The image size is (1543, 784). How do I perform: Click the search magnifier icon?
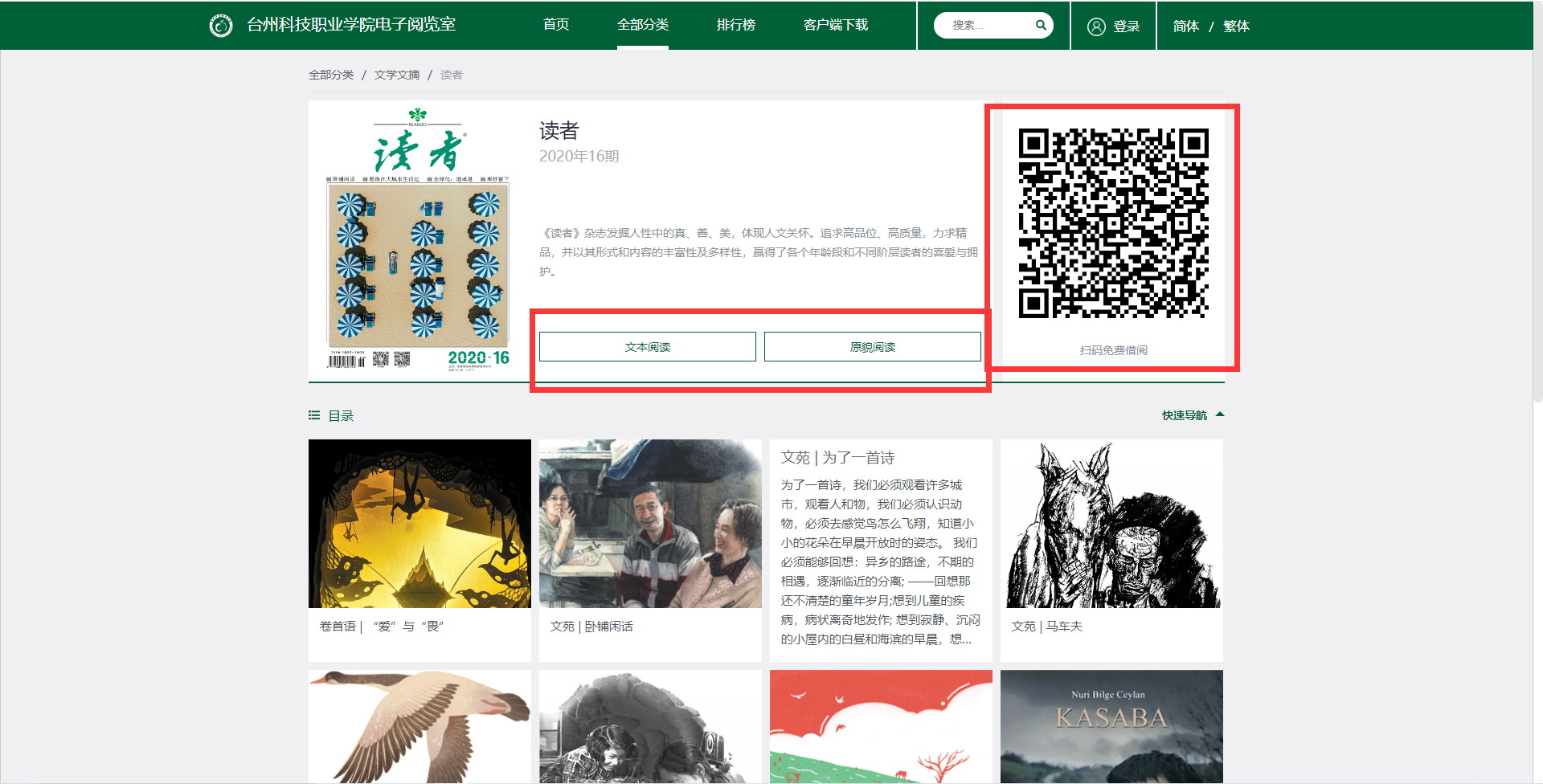point(1041,25)
